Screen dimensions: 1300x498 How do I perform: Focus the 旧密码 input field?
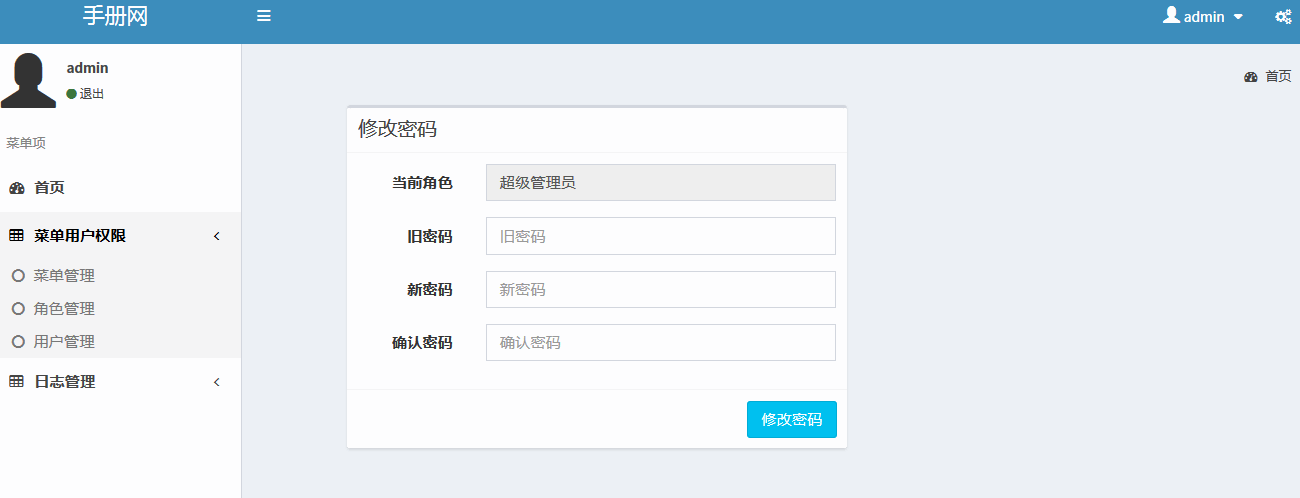point(660,236)
